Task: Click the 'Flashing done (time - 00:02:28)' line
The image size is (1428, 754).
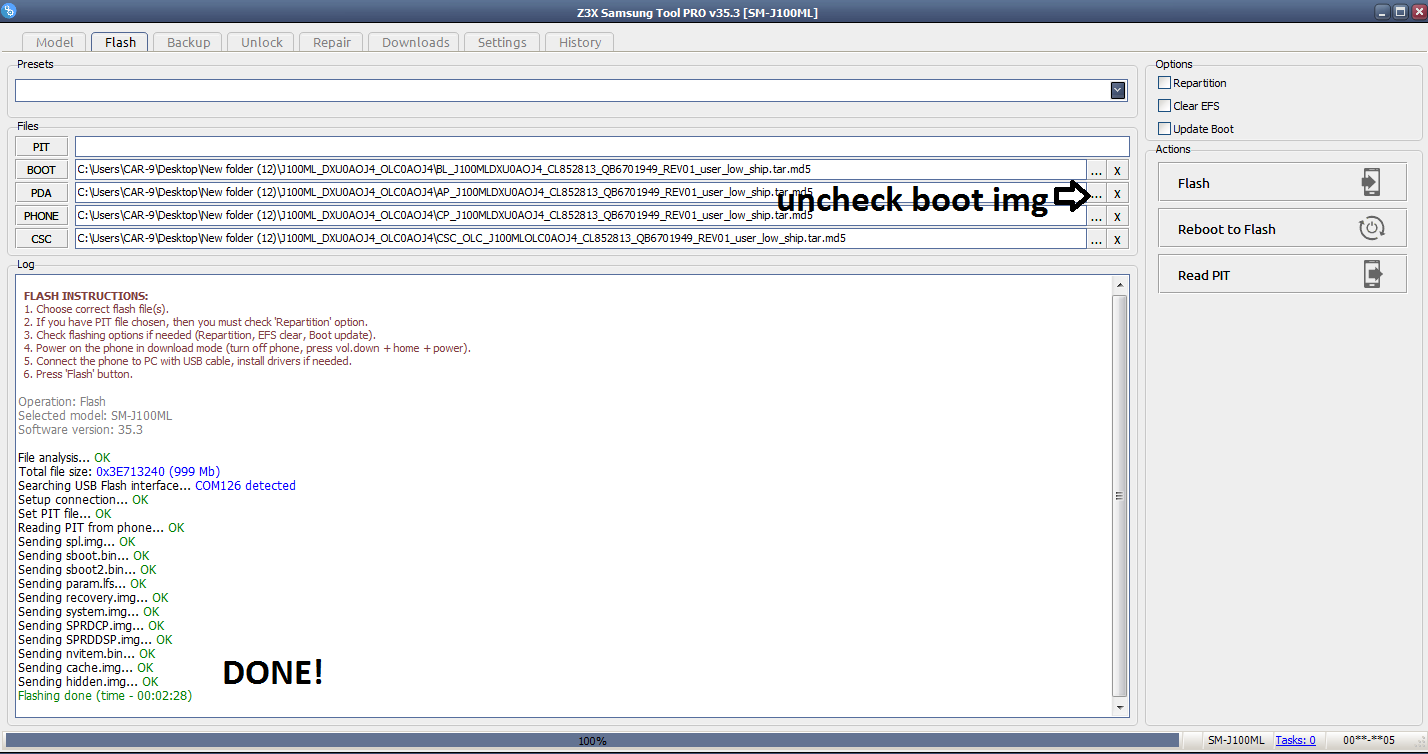Action: point(105,695)
